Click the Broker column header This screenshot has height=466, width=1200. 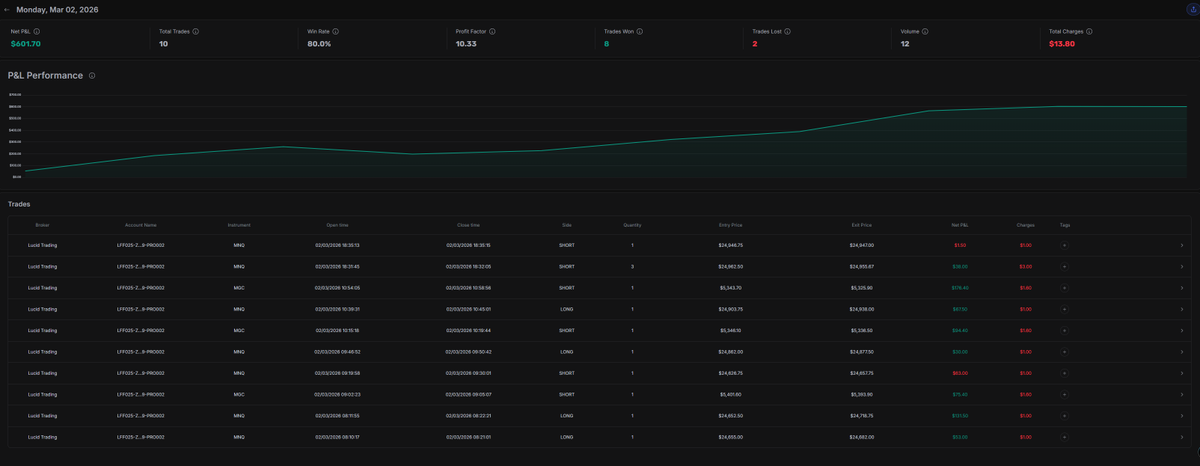(x=42, y=225)
